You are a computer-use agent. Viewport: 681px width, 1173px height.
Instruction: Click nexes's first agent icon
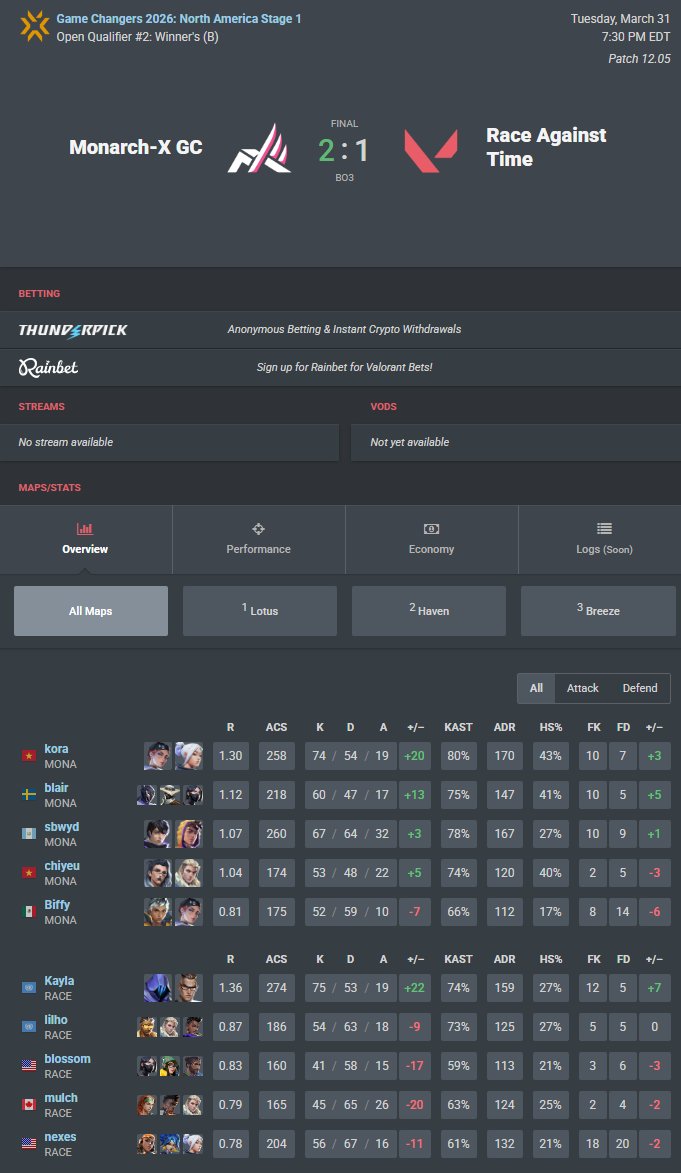pos(147,1143)
